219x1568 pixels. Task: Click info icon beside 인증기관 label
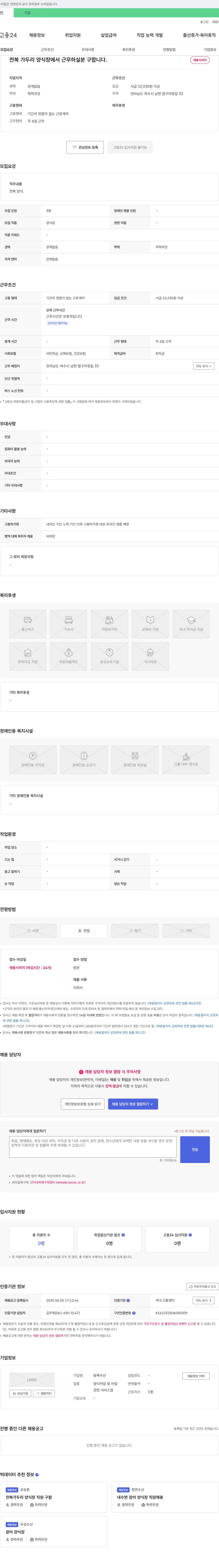click(x=128, y=1300)
